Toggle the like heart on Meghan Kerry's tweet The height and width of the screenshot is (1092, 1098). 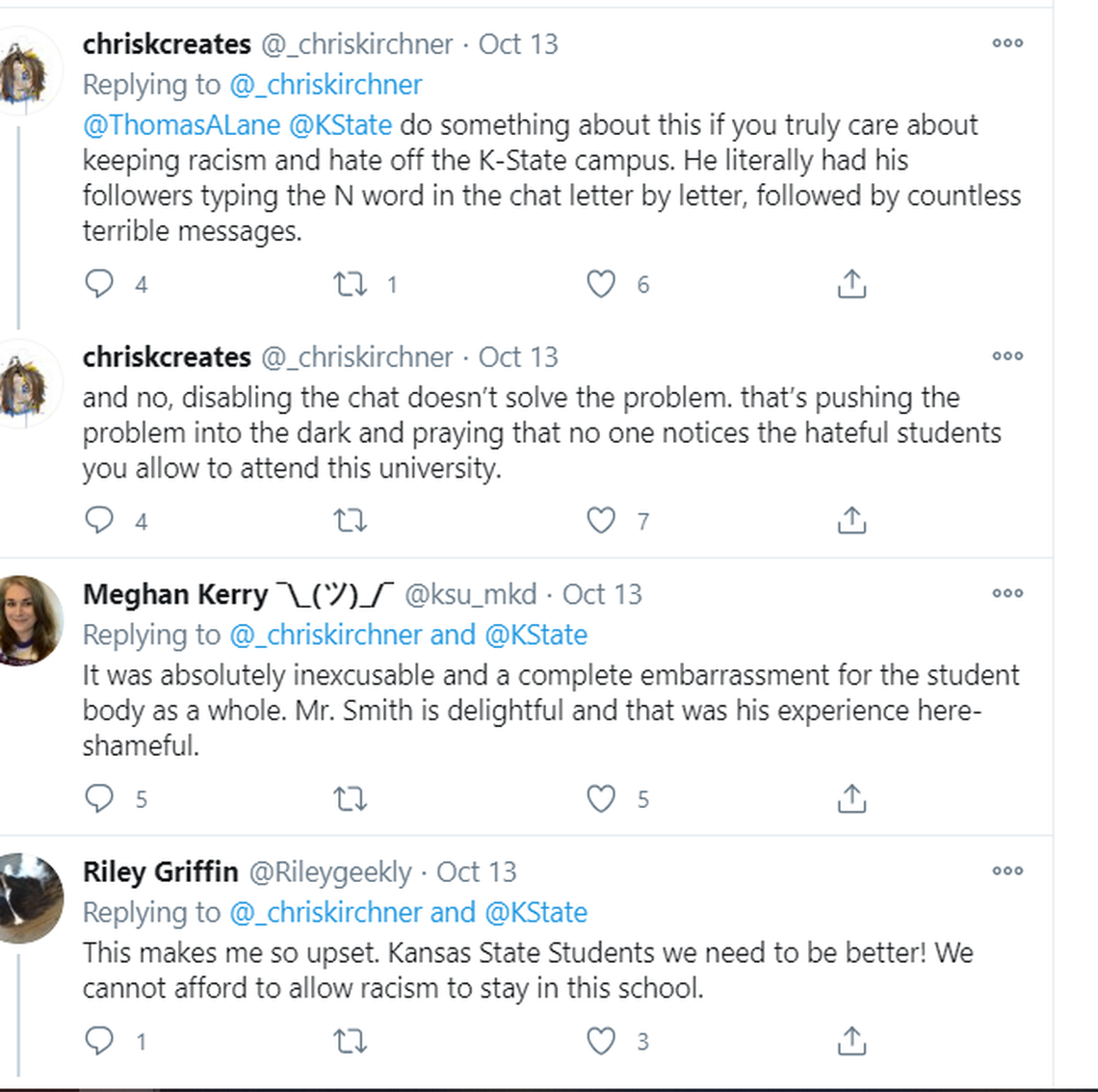tap(600, 797)
